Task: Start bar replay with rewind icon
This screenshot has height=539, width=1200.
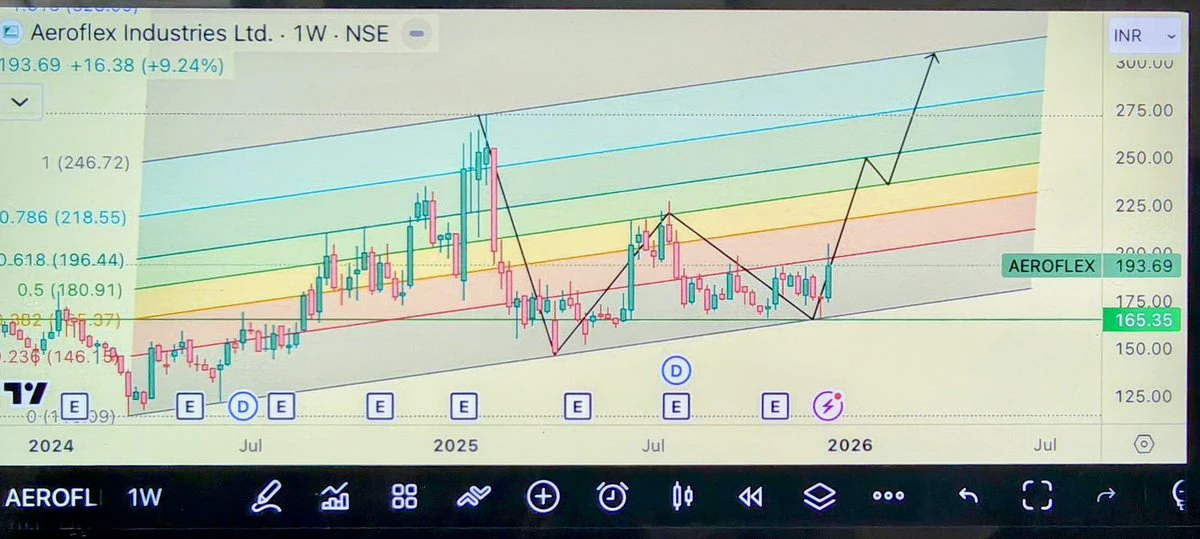Action: [750, 497]
